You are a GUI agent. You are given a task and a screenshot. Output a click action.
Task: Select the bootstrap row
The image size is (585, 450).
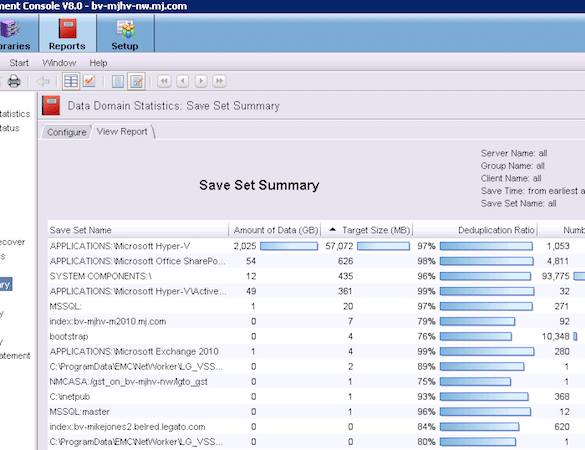(316, 336)
